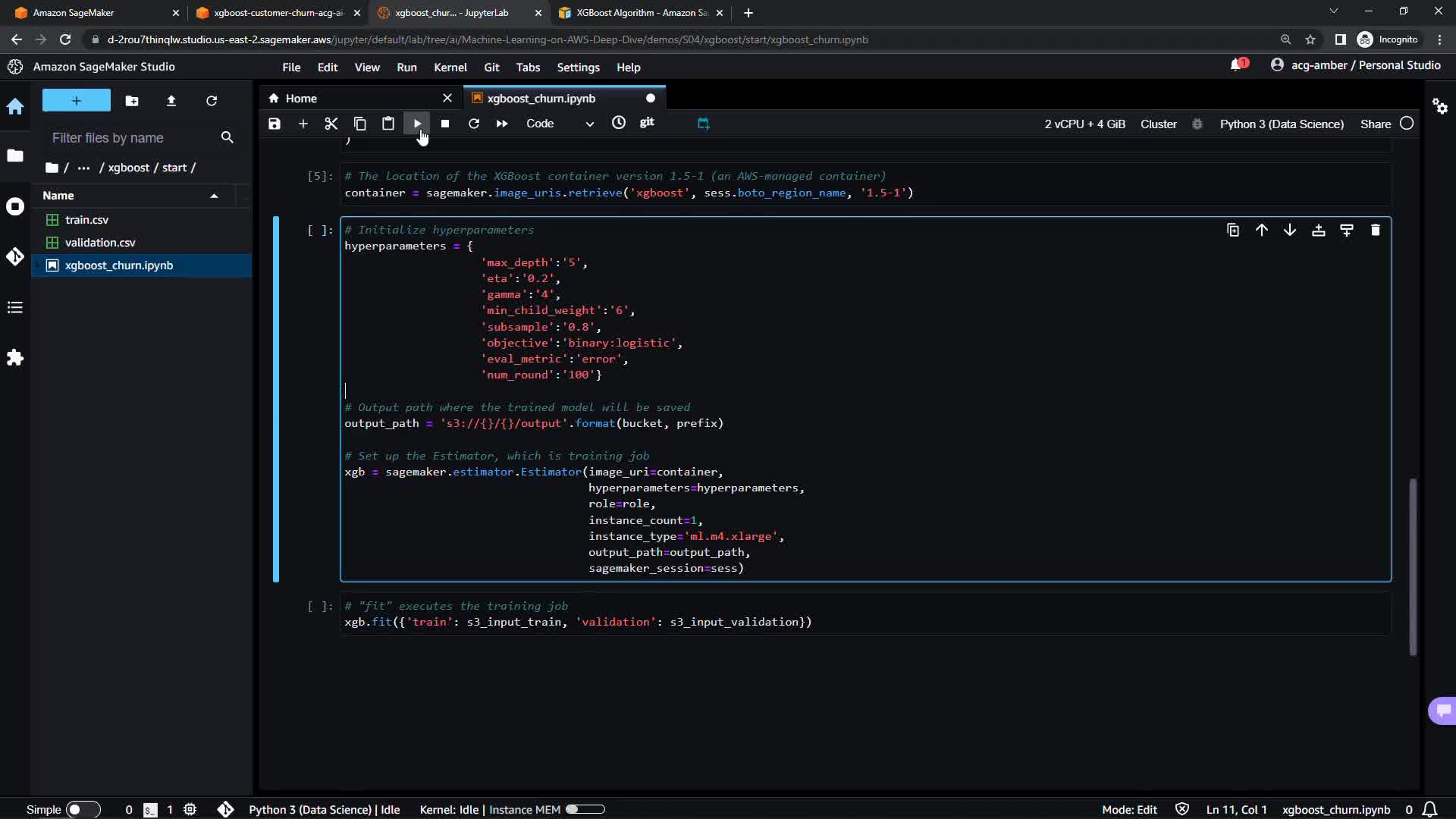
Task: Interrupt the kernel with the stop icon
Action: 445,124
